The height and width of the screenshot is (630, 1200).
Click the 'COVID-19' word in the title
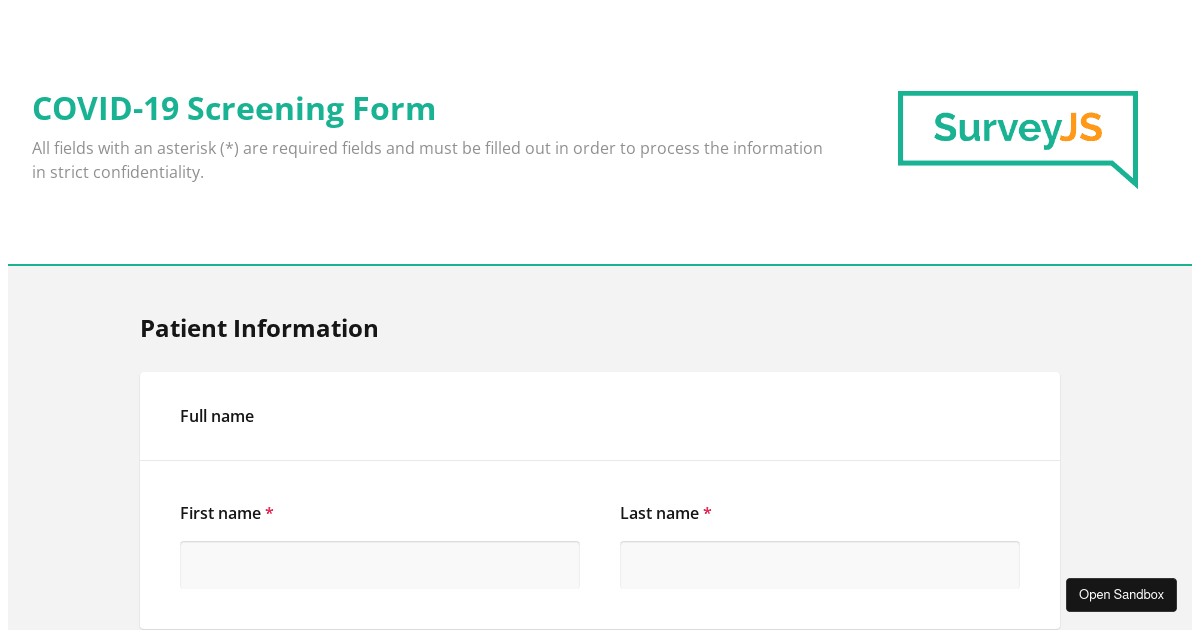pos(105,108)
